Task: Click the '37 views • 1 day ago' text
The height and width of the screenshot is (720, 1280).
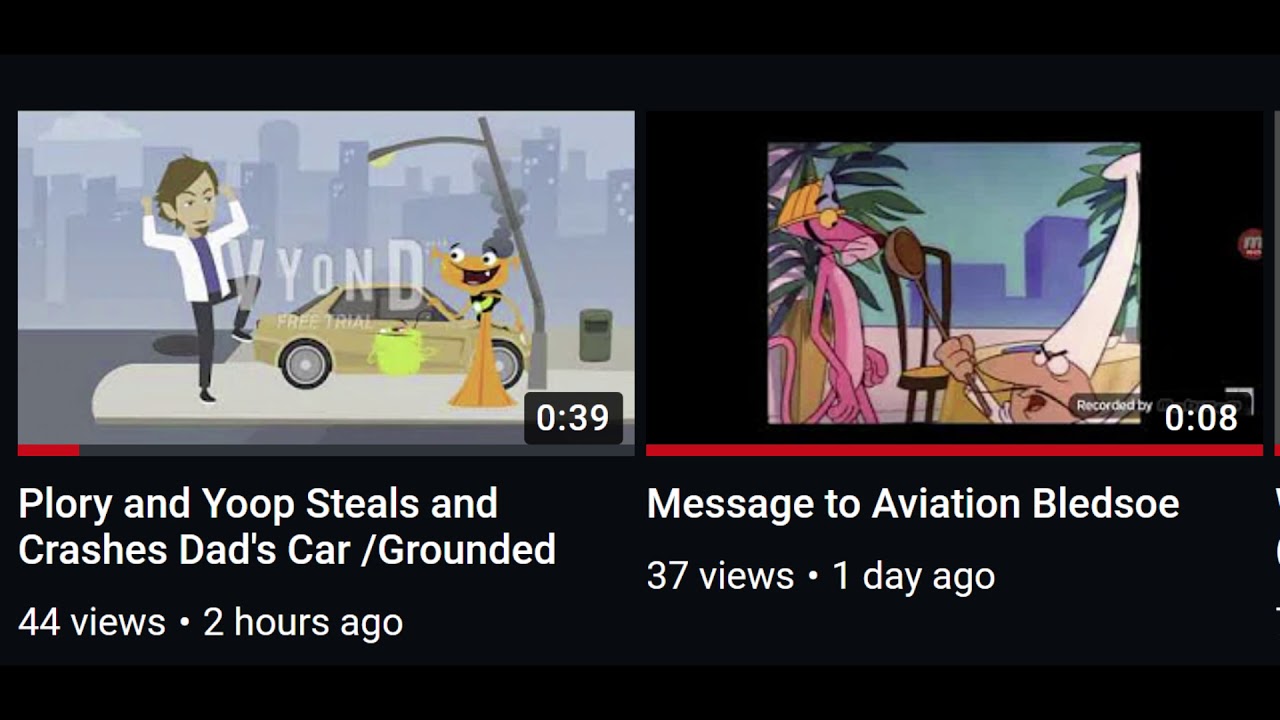Action: (x=820, y=576)
